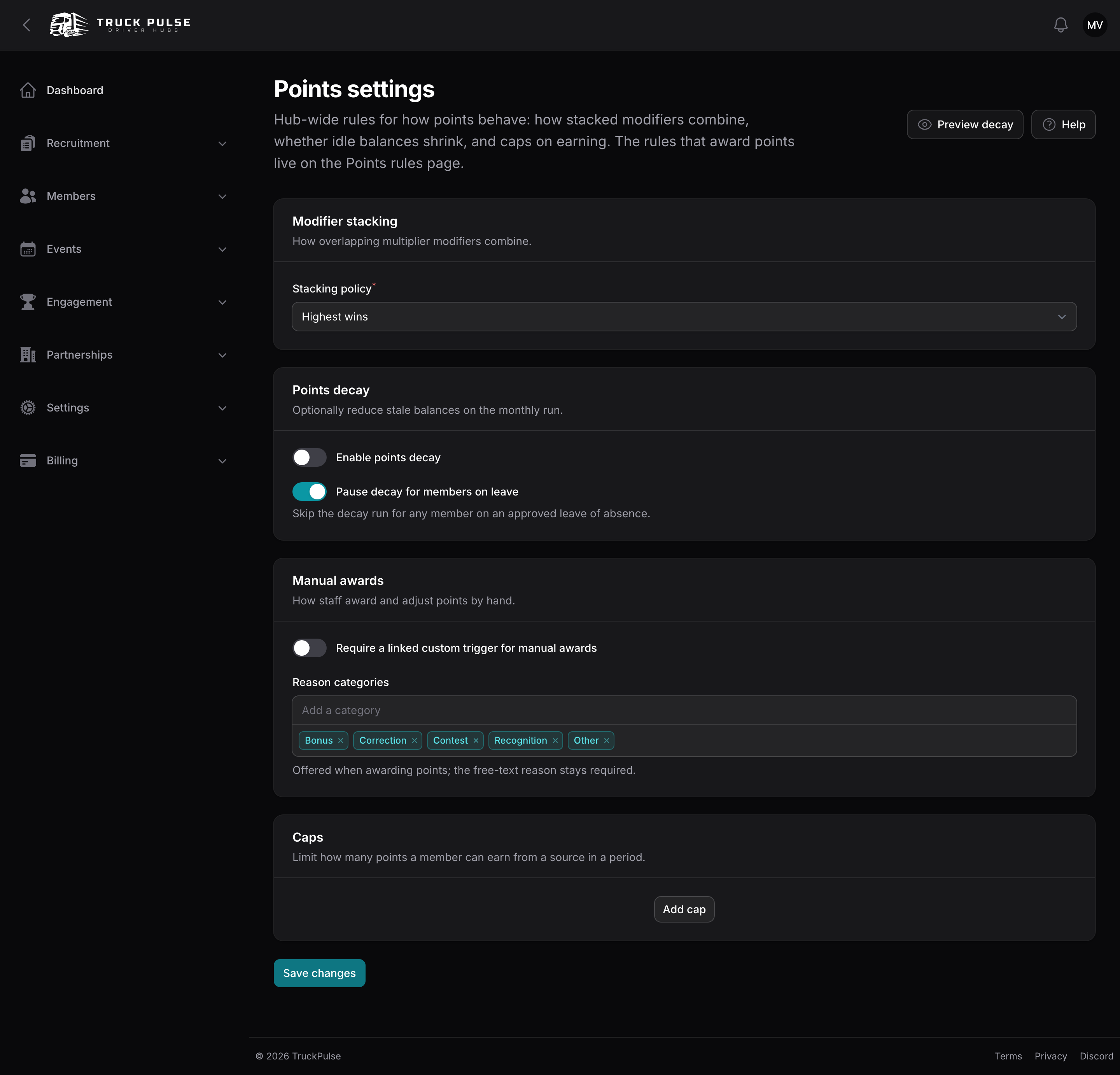Expand the Events menu chevron
Image resolution: width=1120 pixels, height=1075 pixels.
(222, 249)
